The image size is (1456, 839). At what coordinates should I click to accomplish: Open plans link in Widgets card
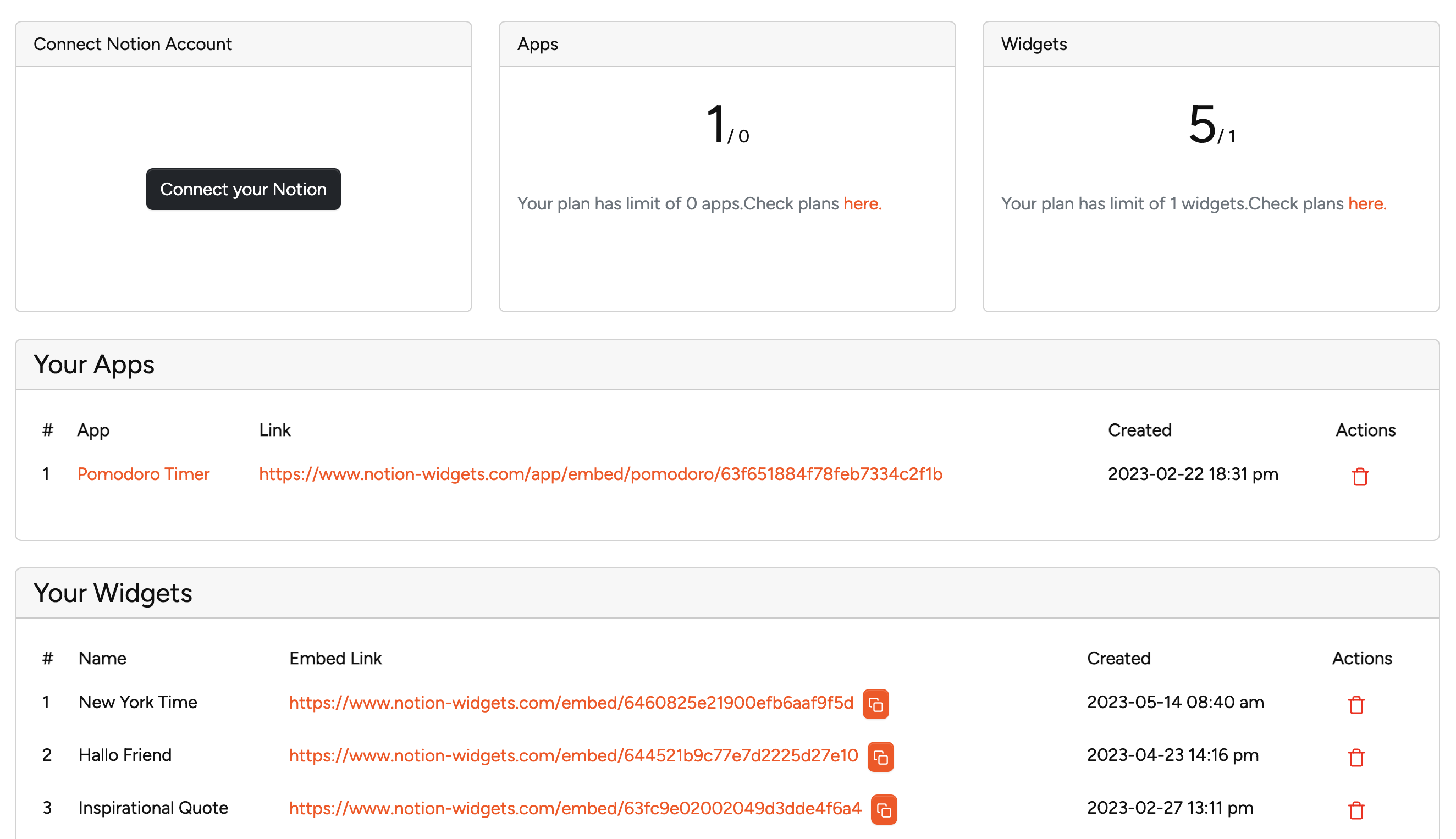click(1367, 203)
